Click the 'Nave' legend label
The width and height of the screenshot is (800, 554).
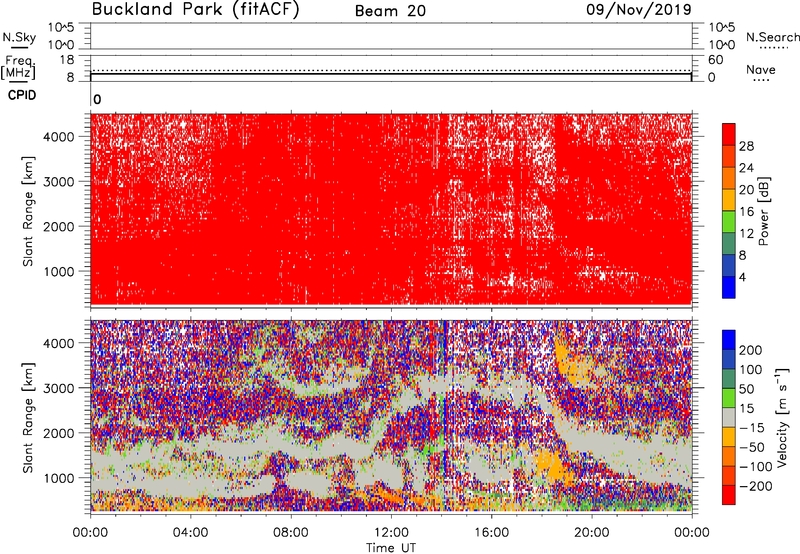click(761, 69)
